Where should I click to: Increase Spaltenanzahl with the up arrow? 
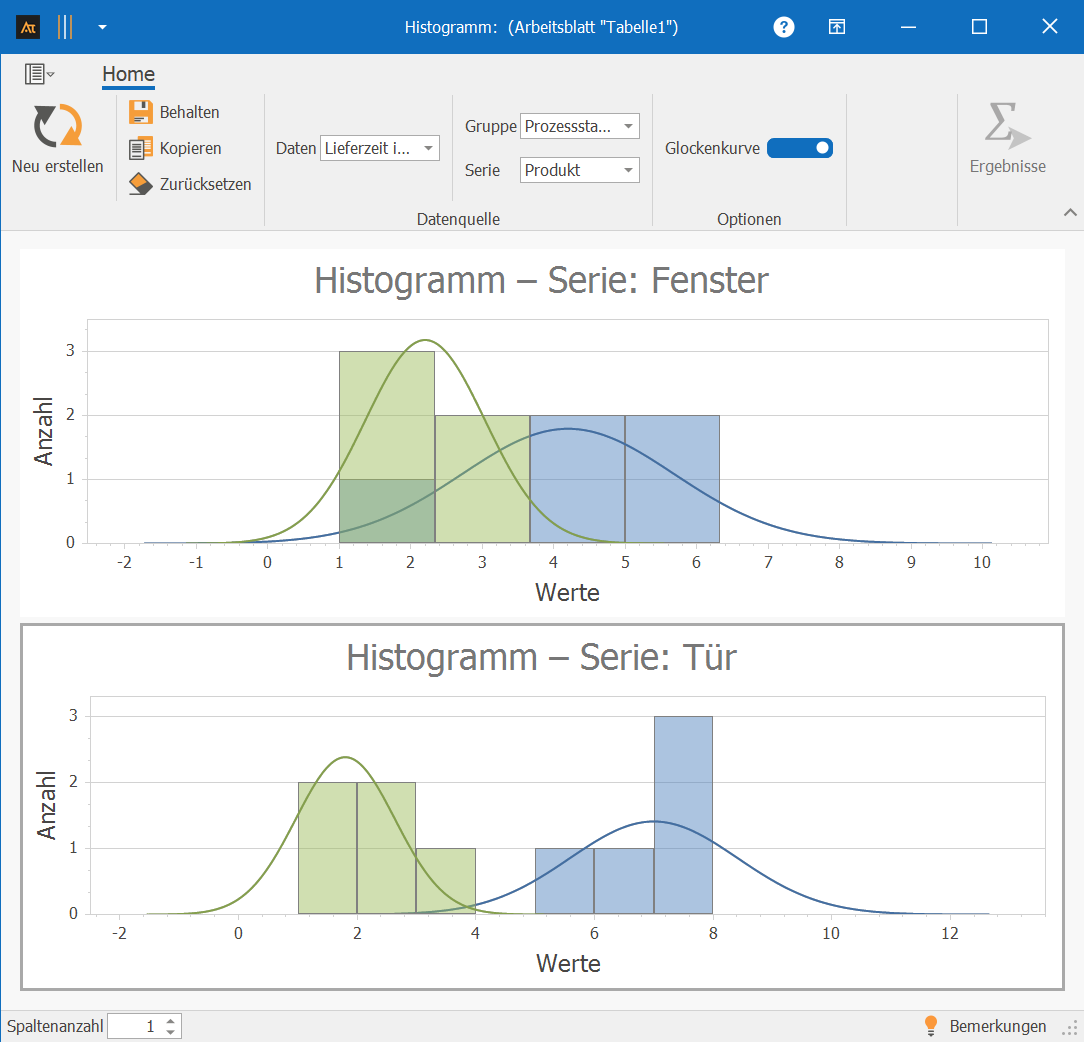coord(171,1021)
